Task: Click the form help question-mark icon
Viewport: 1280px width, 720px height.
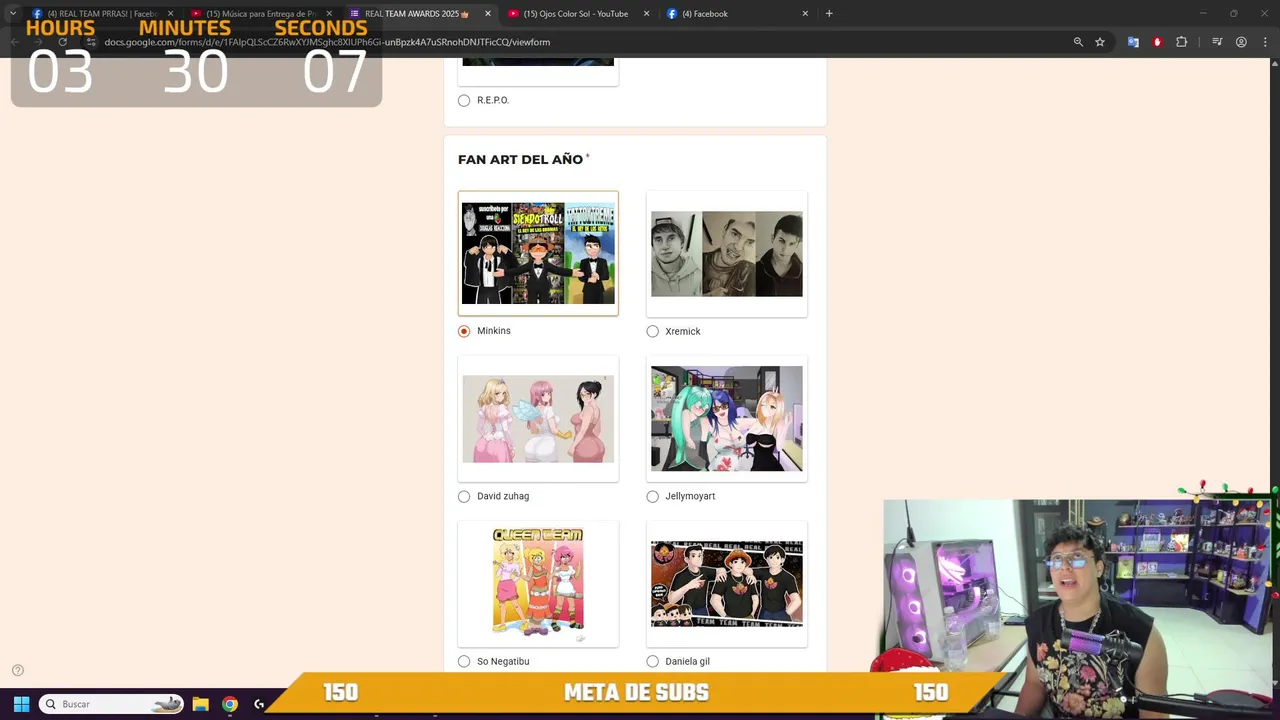Action: pos(17,671)
